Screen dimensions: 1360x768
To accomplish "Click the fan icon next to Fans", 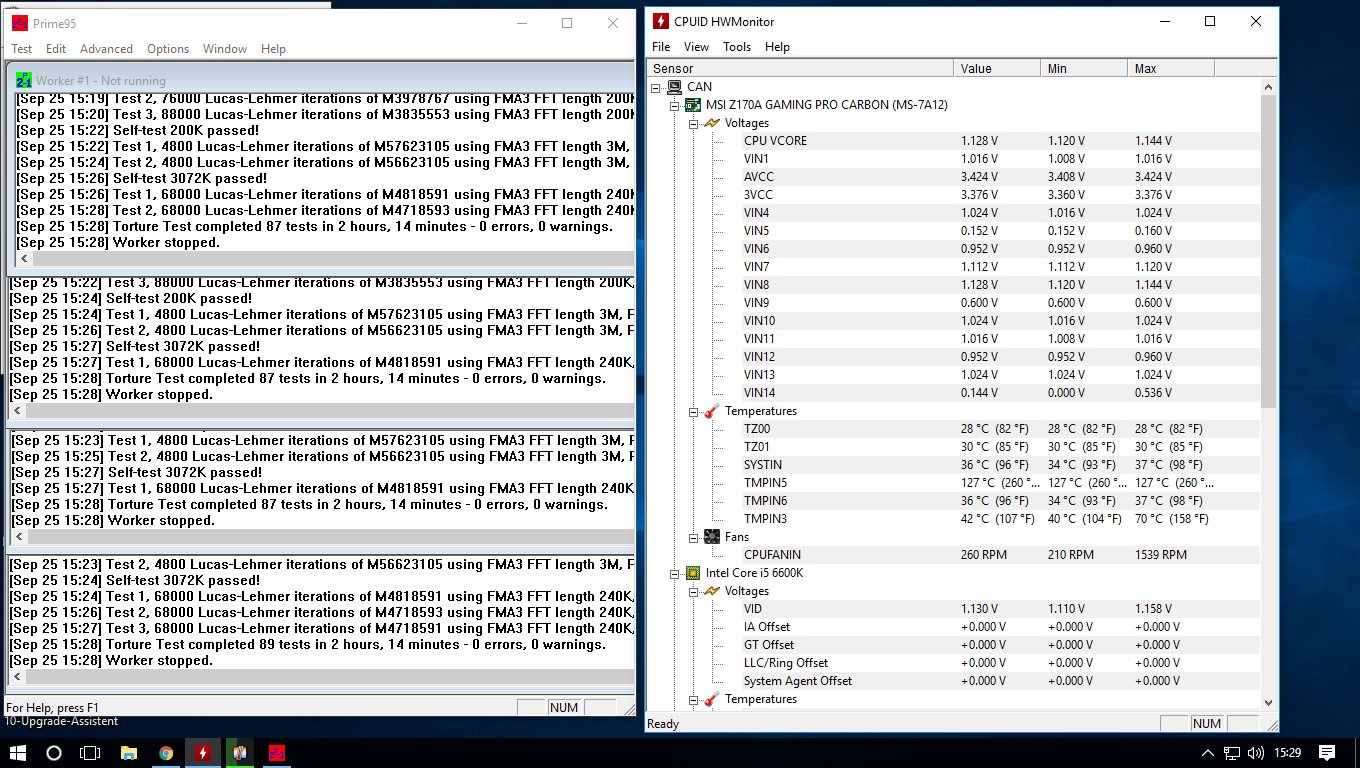I will [712, 537].
